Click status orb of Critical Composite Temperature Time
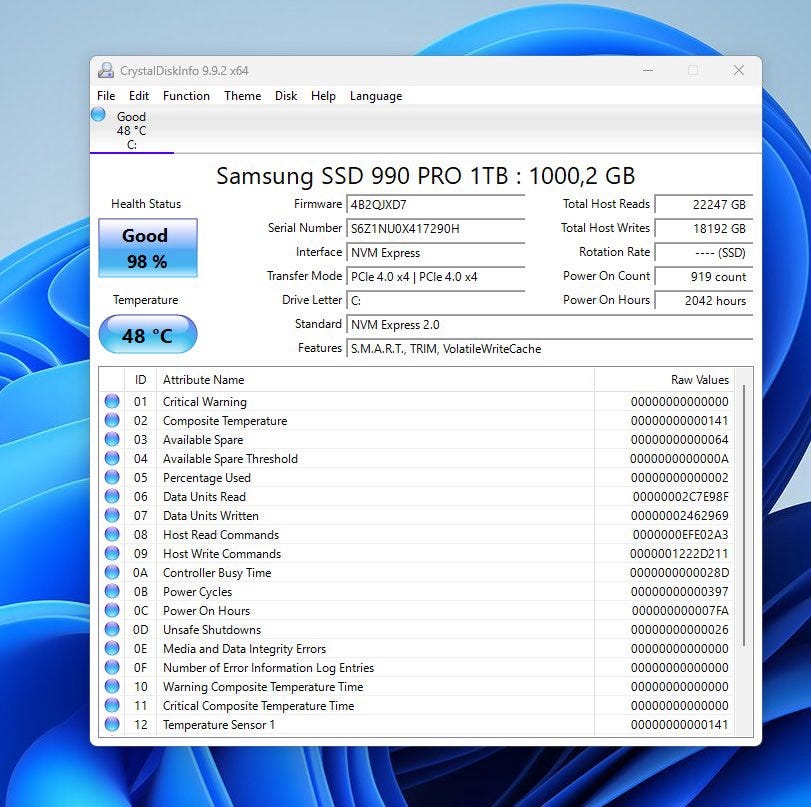811x807 pixels. point(112,706)
